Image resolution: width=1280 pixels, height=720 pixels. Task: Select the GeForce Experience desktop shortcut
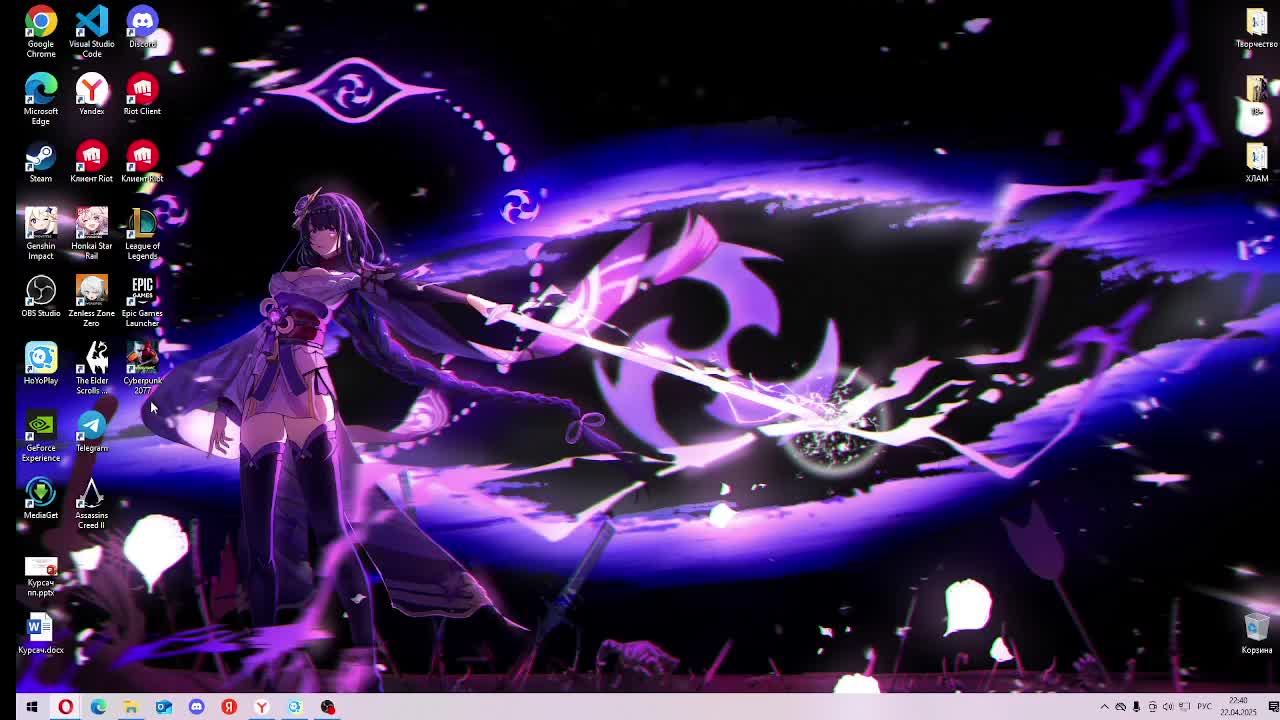point(41,435)
